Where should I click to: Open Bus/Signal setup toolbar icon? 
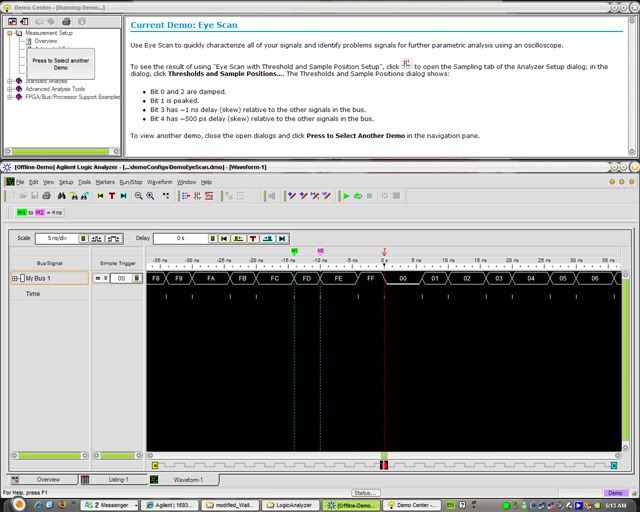point(186,196)
